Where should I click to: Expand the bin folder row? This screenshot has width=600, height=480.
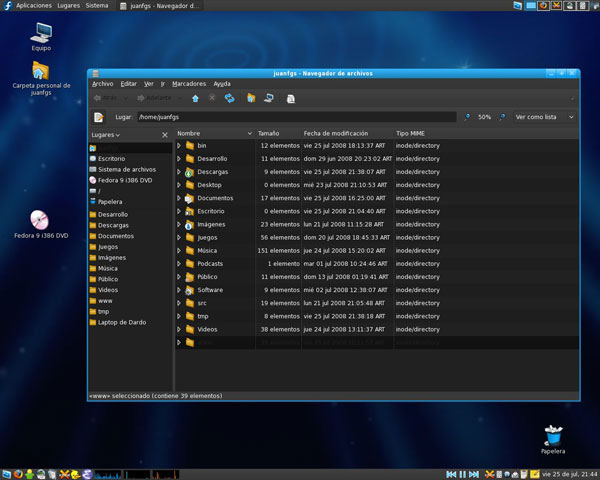pyautogui.click(x=179, y=145)
